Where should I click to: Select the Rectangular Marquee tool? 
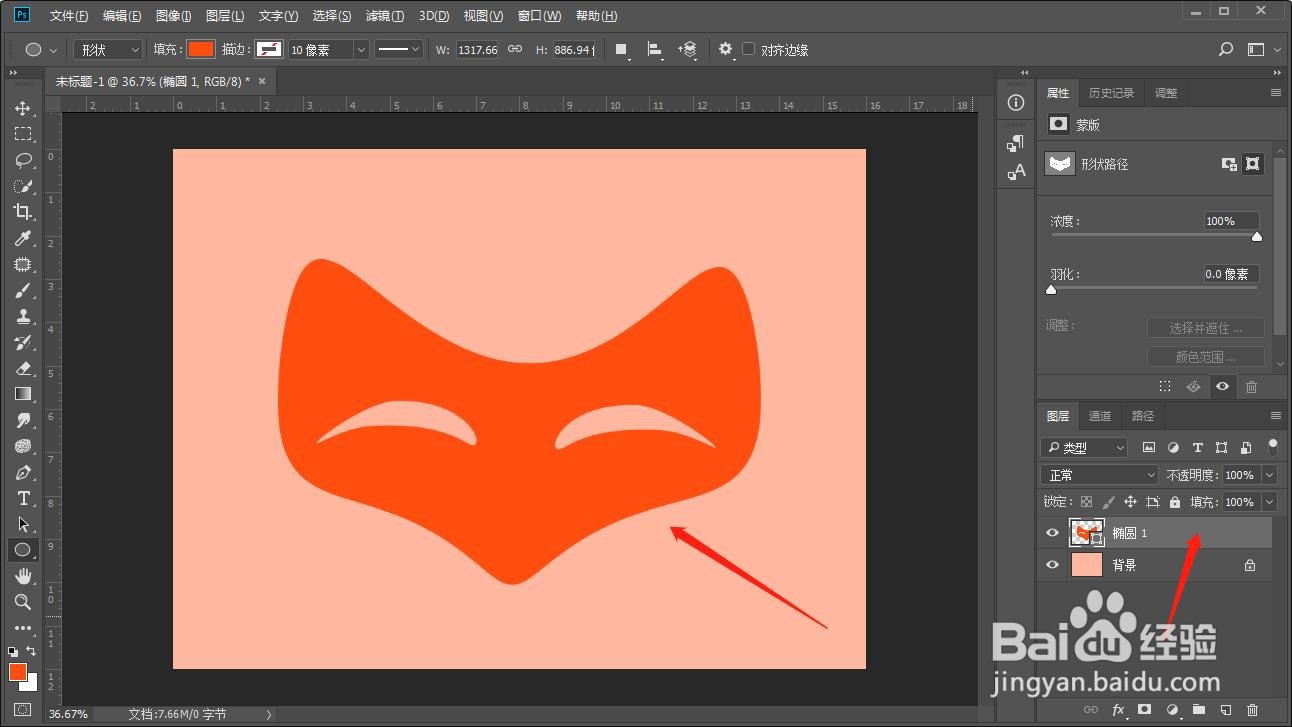tap(22, 134)
